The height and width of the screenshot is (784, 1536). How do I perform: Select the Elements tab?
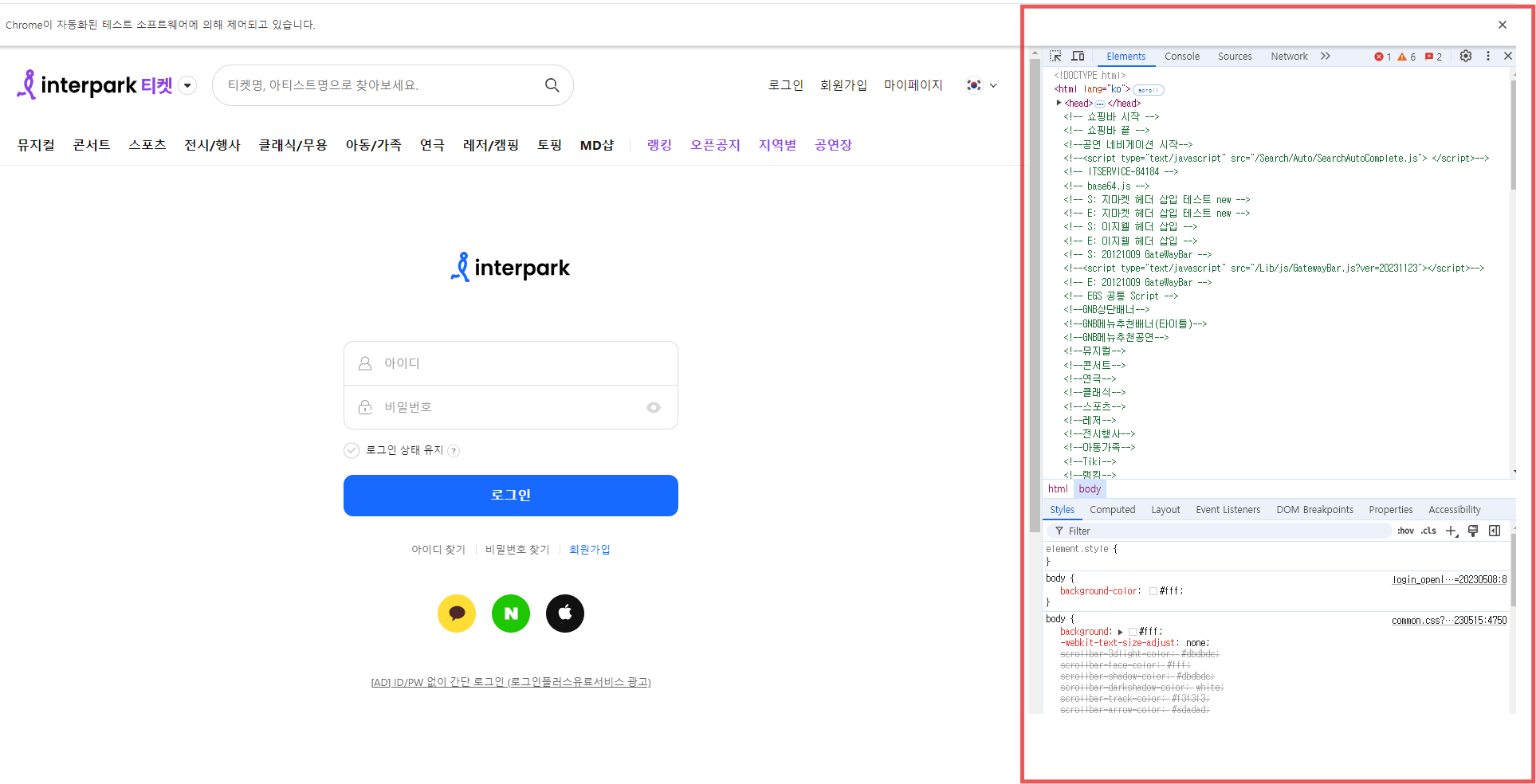[x=1125, y=57]
